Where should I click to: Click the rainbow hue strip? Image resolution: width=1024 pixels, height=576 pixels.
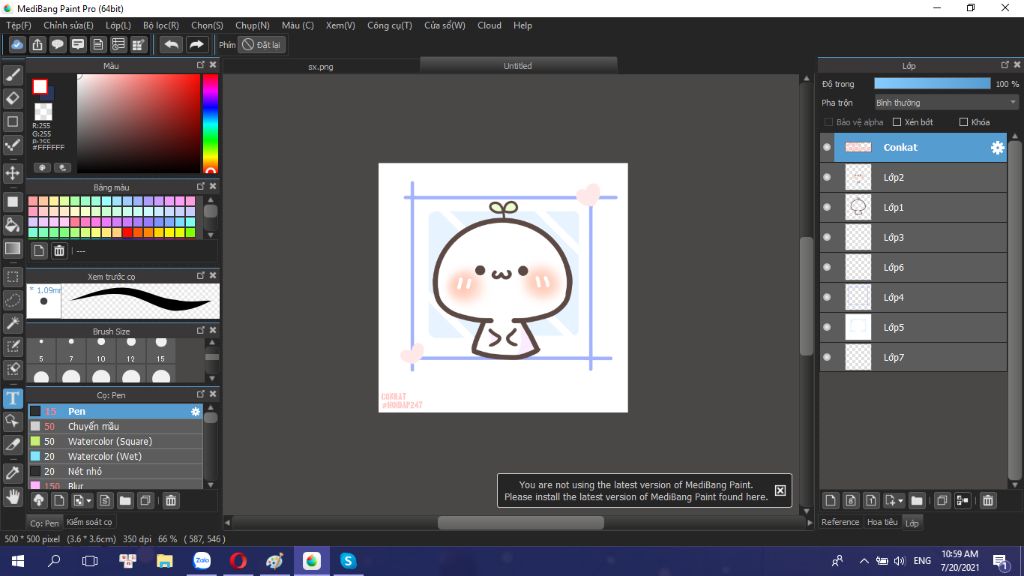210,123
